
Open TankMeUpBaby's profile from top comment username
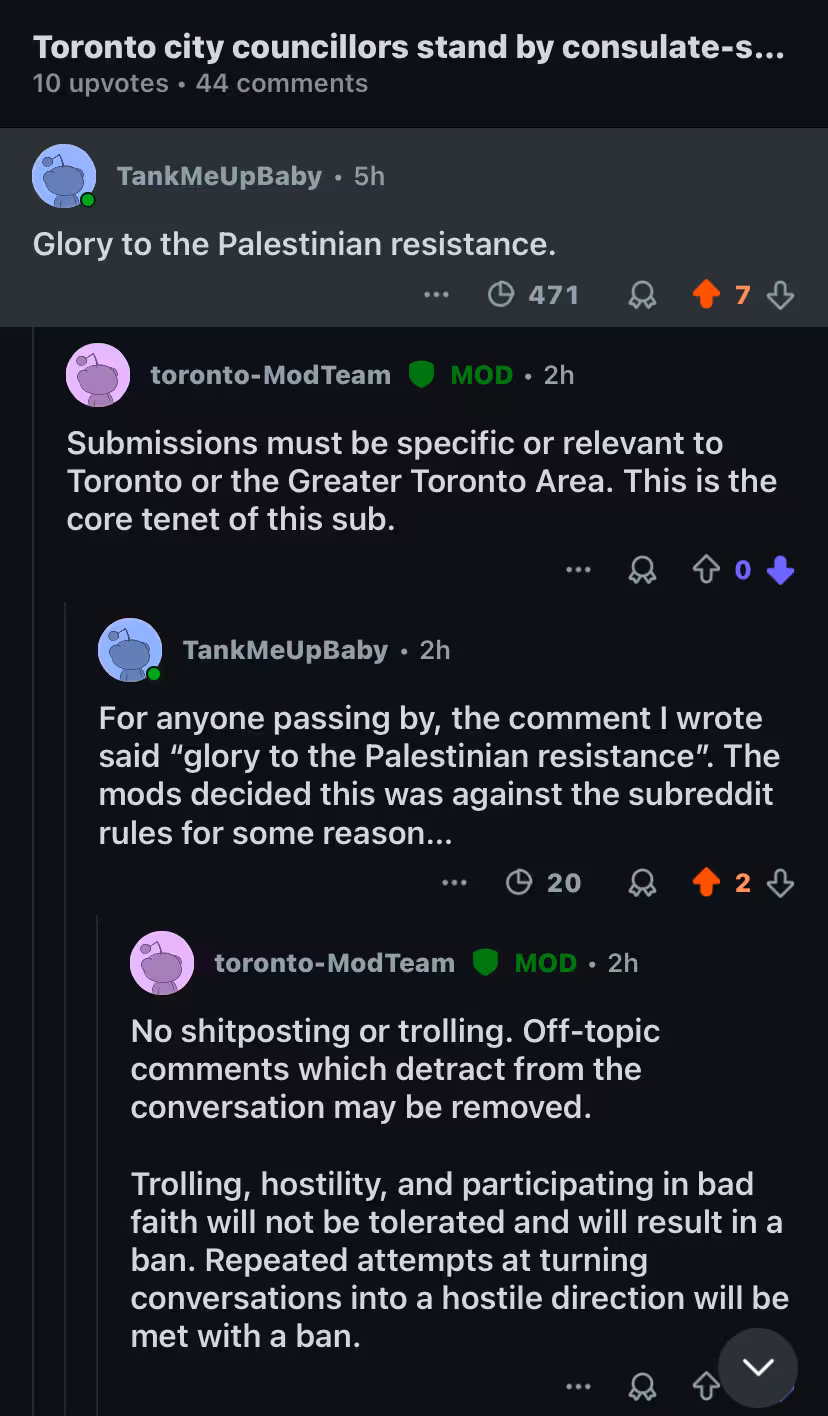(219, 176)
